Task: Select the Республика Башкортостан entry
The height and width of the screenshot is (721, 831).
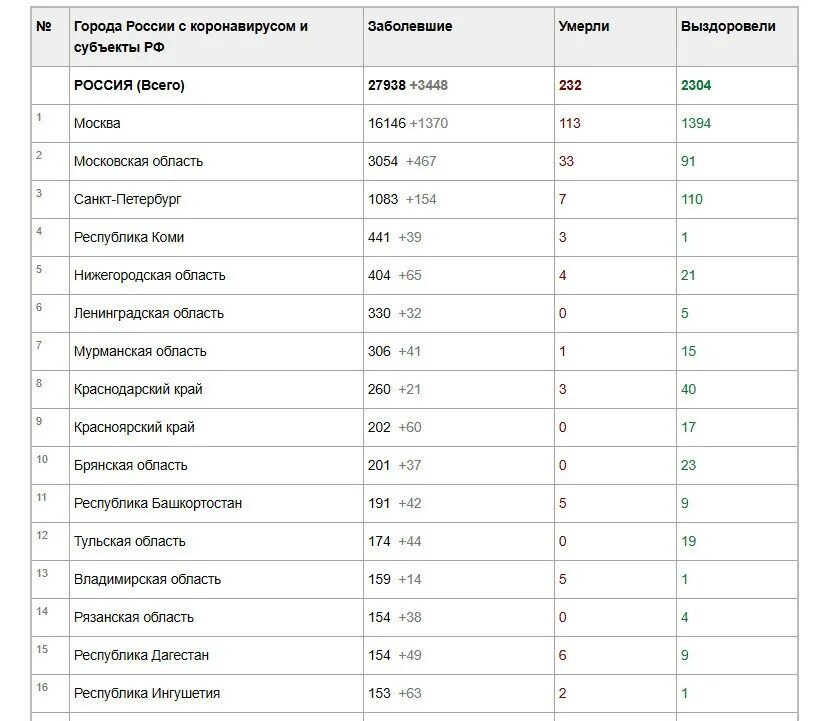Action: tap(158, 503)
